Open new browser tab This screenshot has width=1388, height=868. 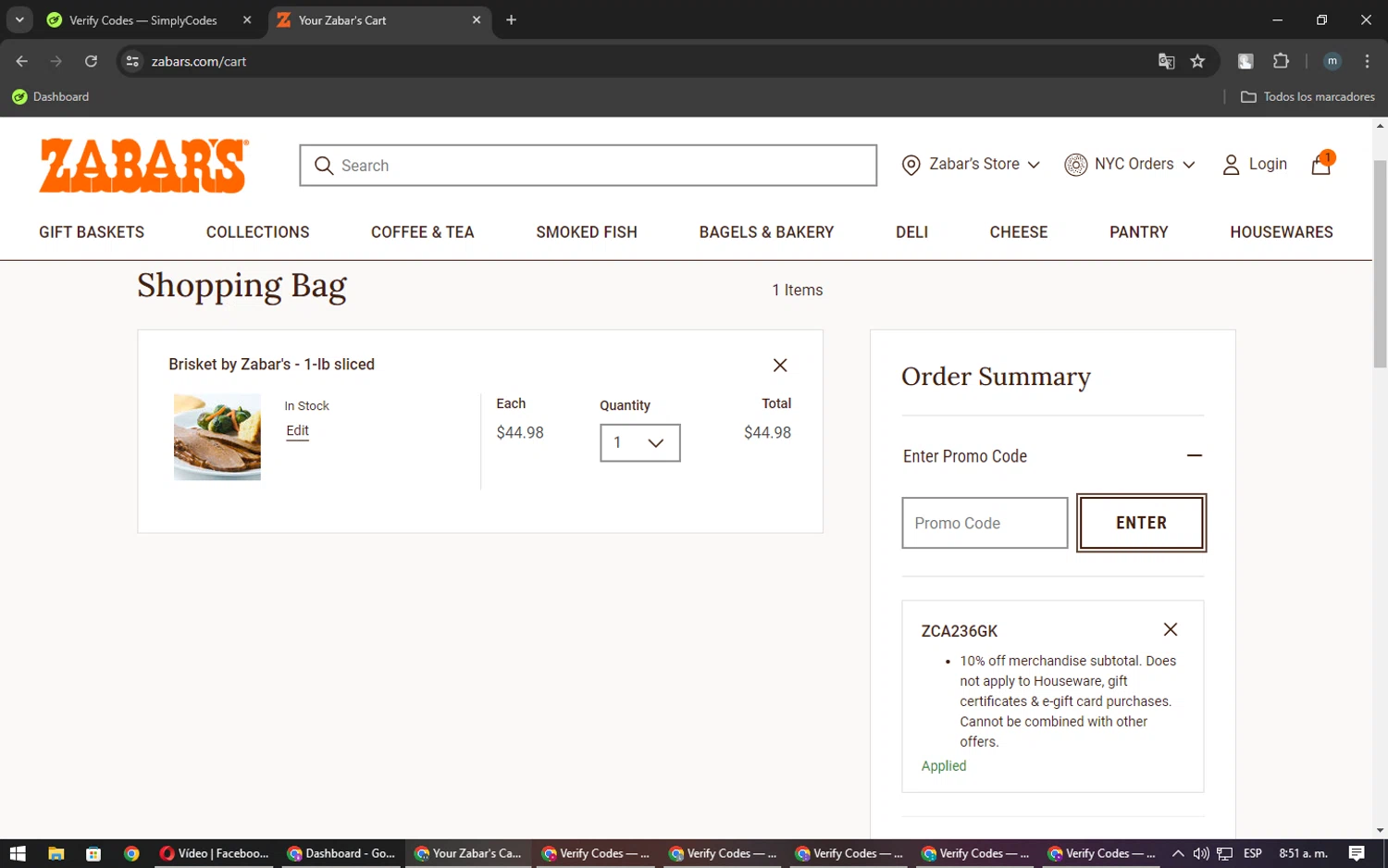(x=511, y=19)
